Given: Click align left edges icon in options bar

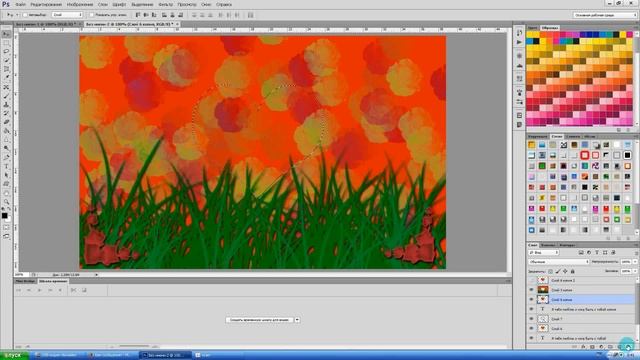Looking at the screenshot, I should tap(164, 15).
